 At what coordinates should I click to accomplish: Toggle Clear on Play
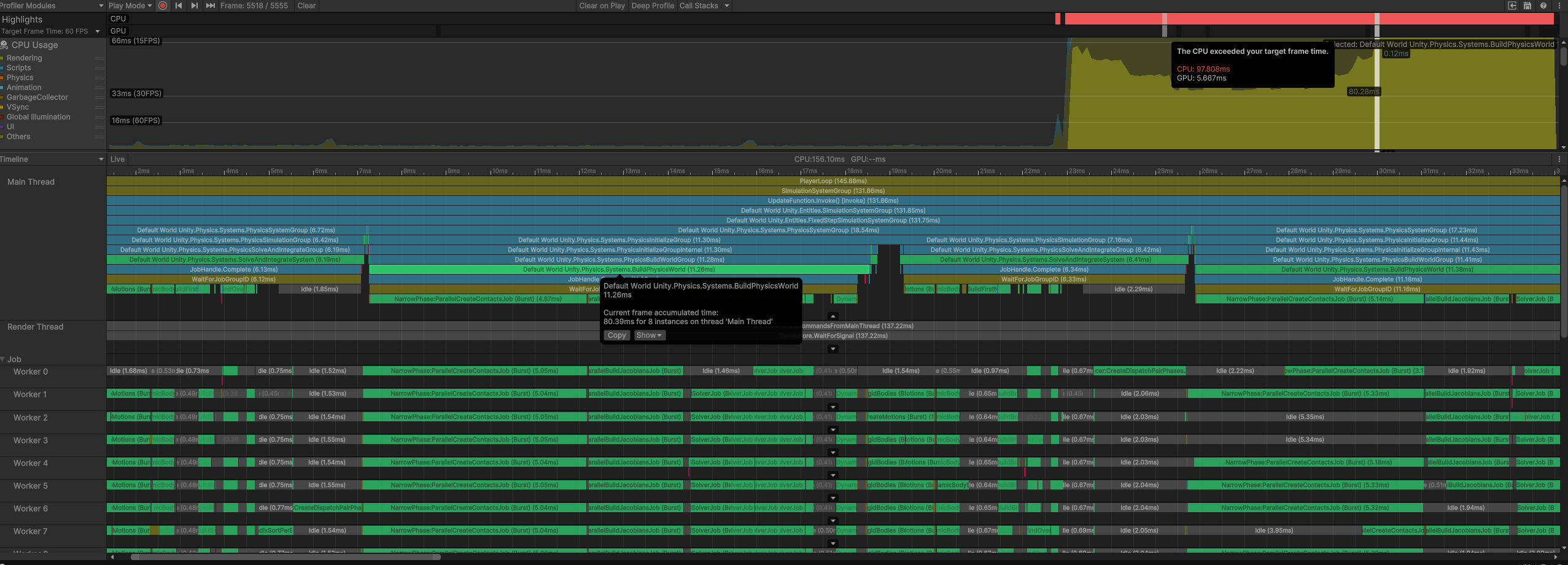point(601,6)
